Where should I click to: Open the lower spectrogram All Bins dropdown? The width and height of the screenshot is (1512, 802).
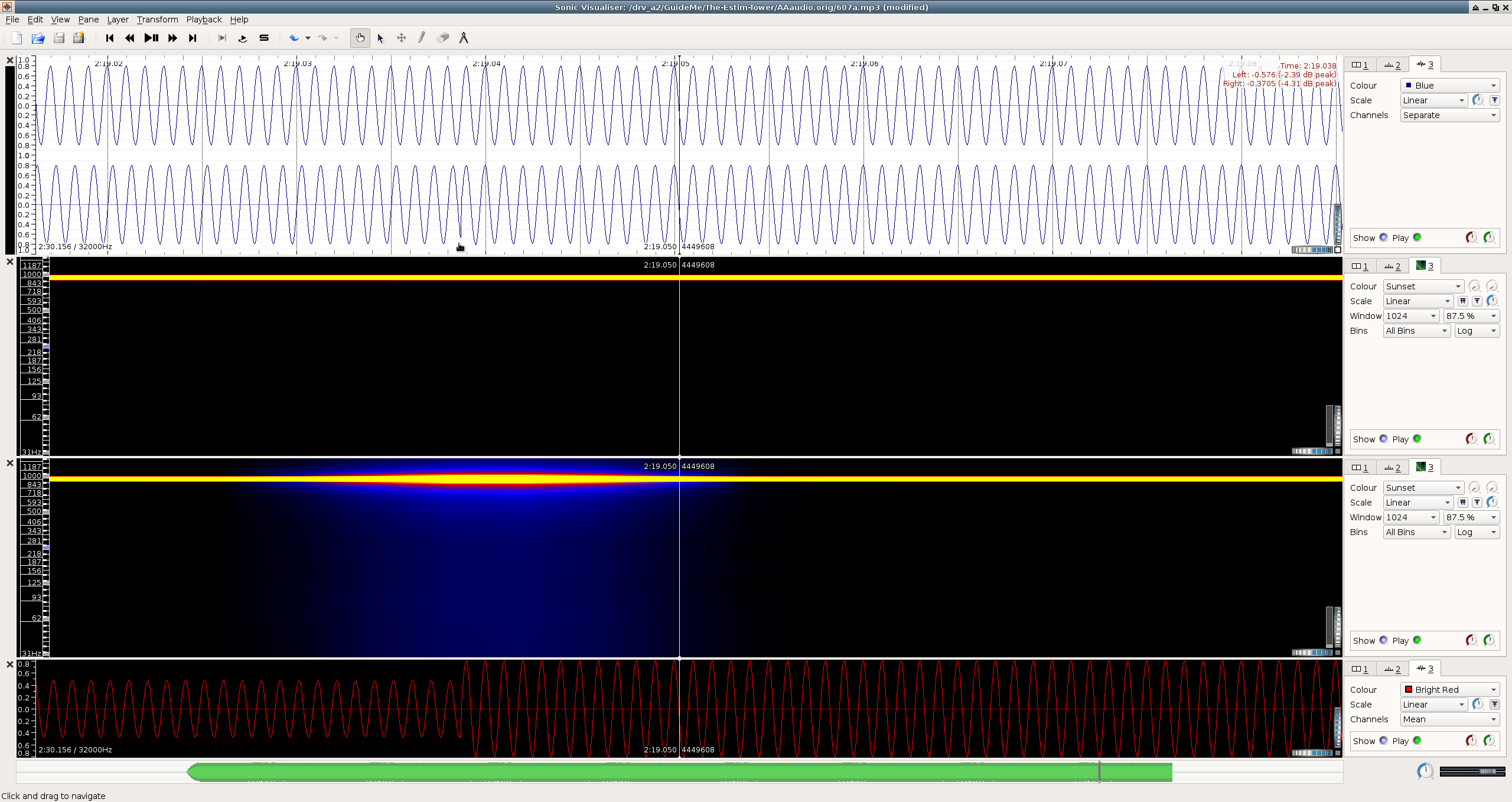point(1417,532)
